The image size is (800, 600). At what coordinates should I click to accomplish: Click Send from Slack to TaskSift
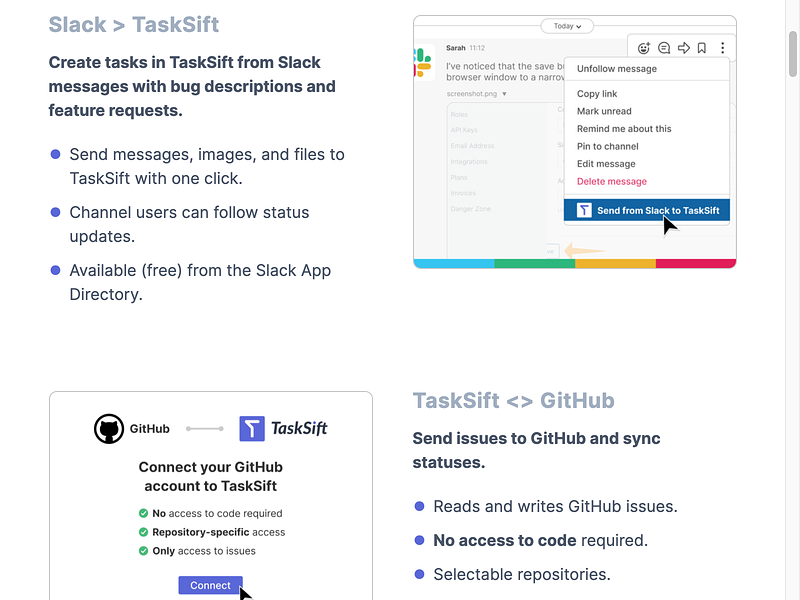(647, 210)
